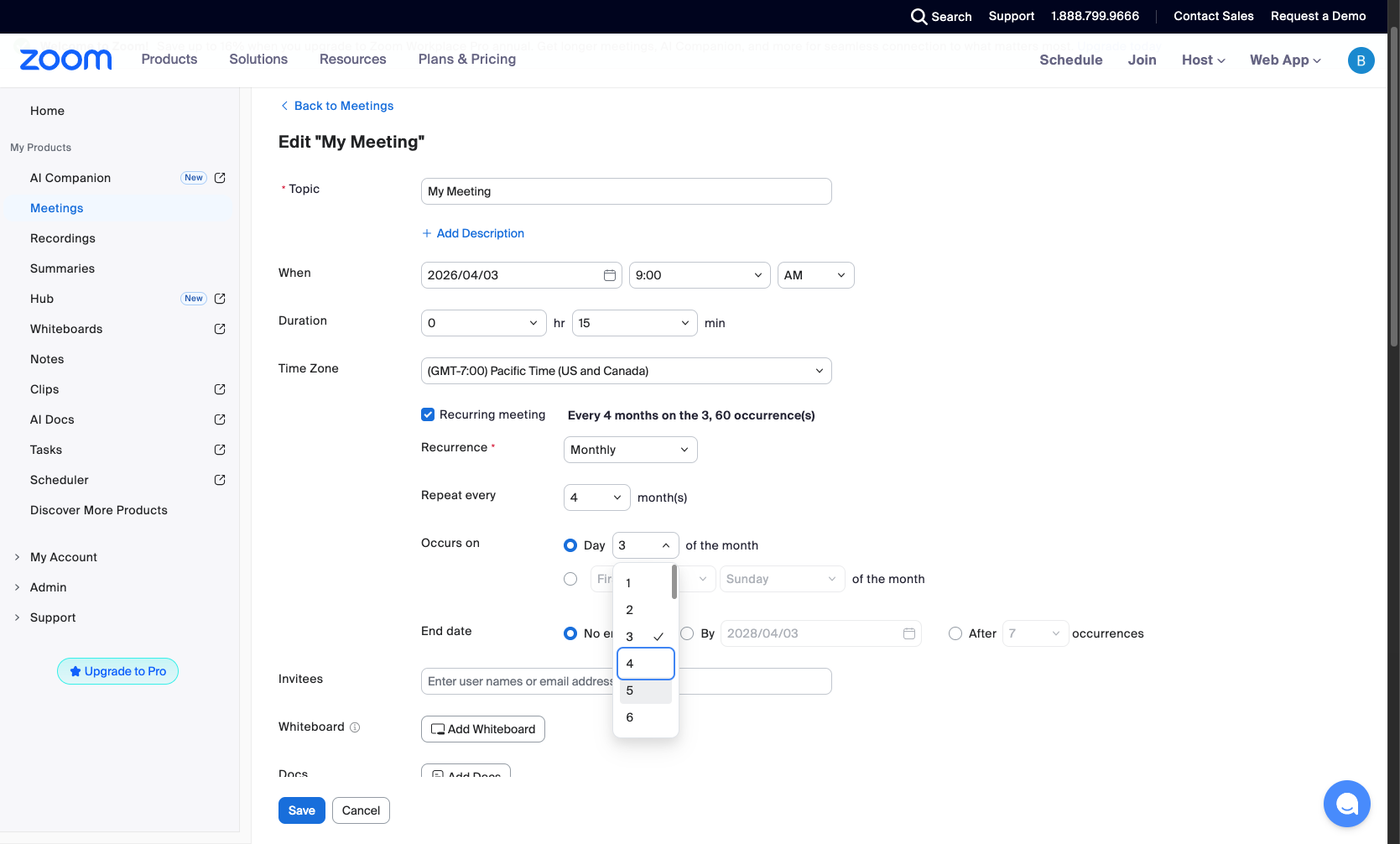Open the Duration minutes dropdown
Image resolution: width=1400 pixels, height=844 pixels.
635,323
